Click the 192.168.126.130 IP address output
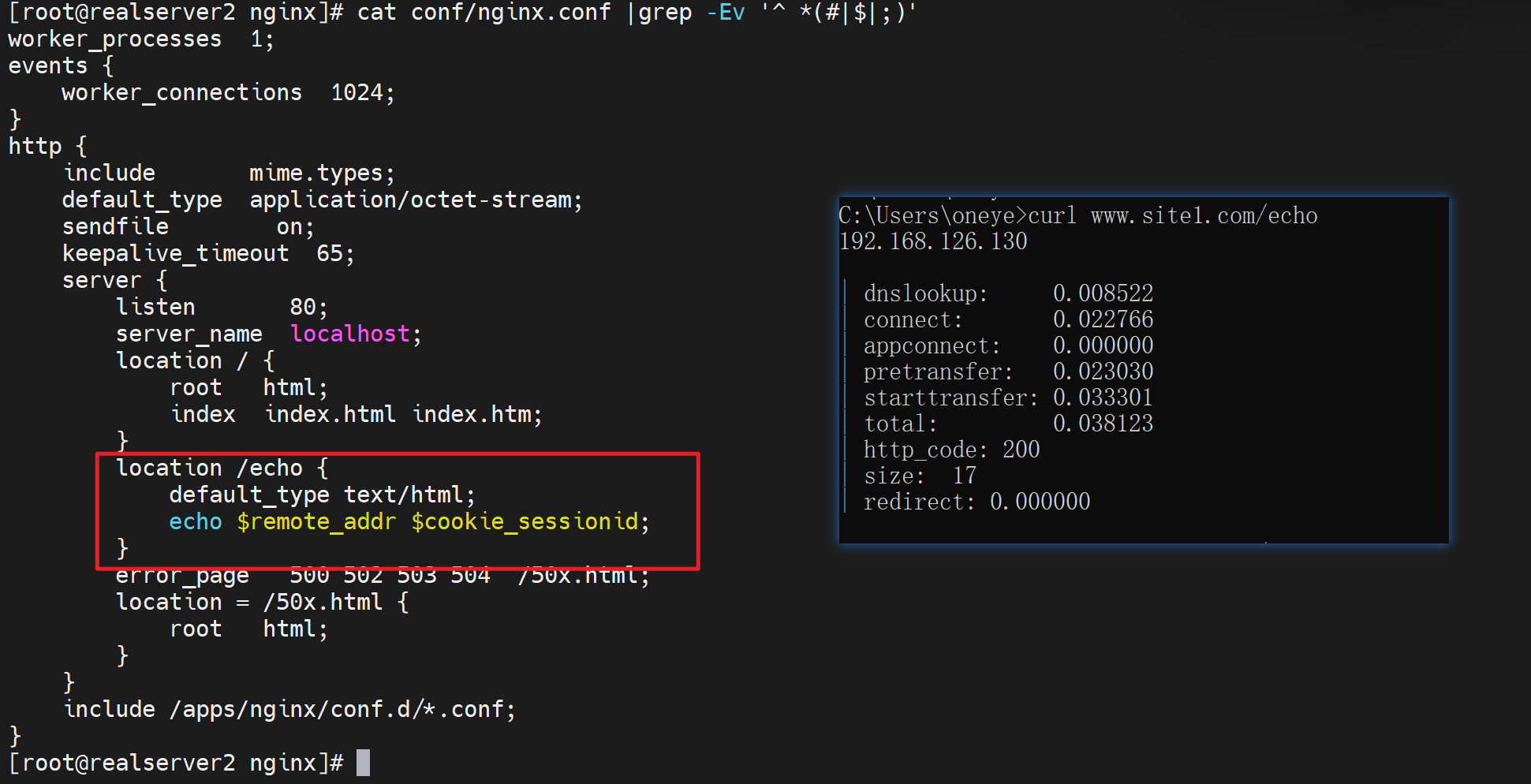This screenshot has width=1531, height=784. coord(933,241)
